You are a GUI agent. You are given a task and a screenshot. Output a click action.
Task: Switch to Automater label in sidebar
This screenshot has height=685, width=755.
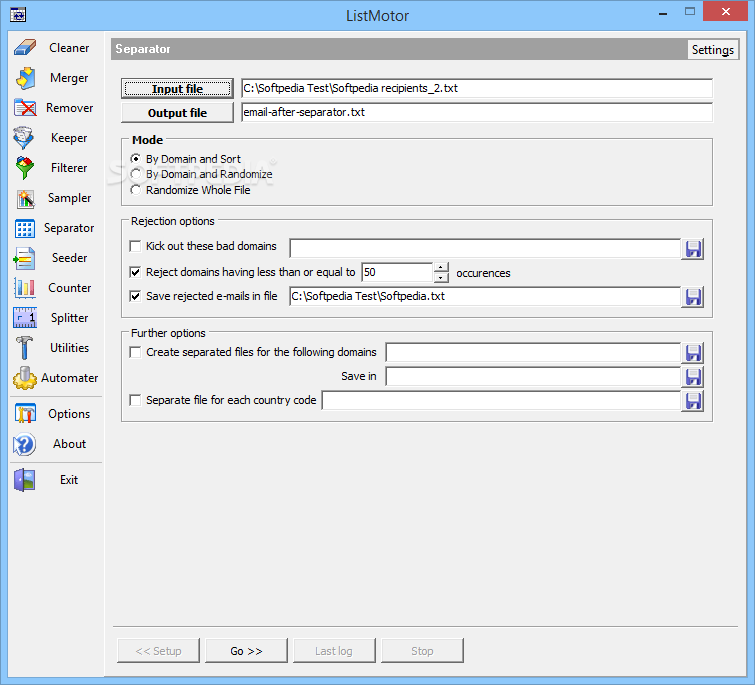pos(69,378)
